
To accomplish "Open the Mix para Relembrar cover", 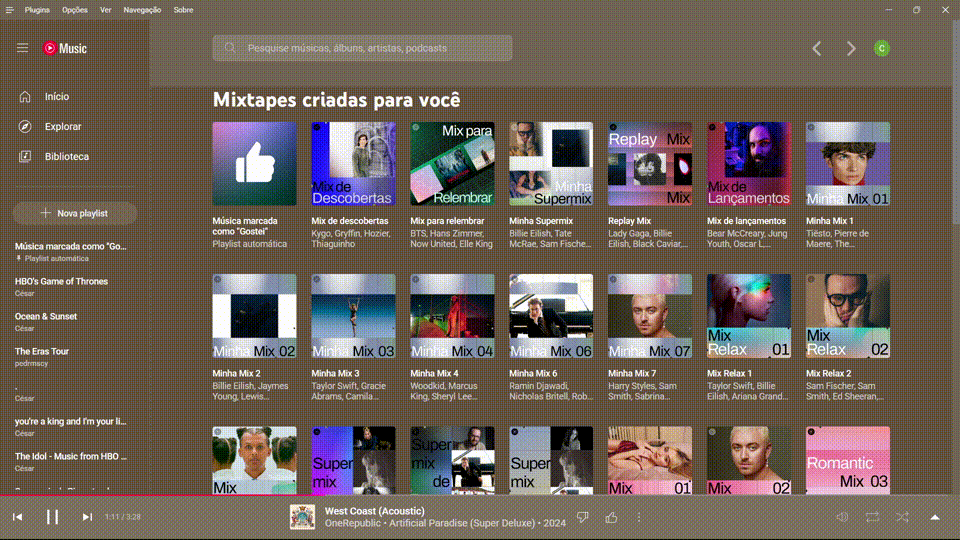I will 452,163.
